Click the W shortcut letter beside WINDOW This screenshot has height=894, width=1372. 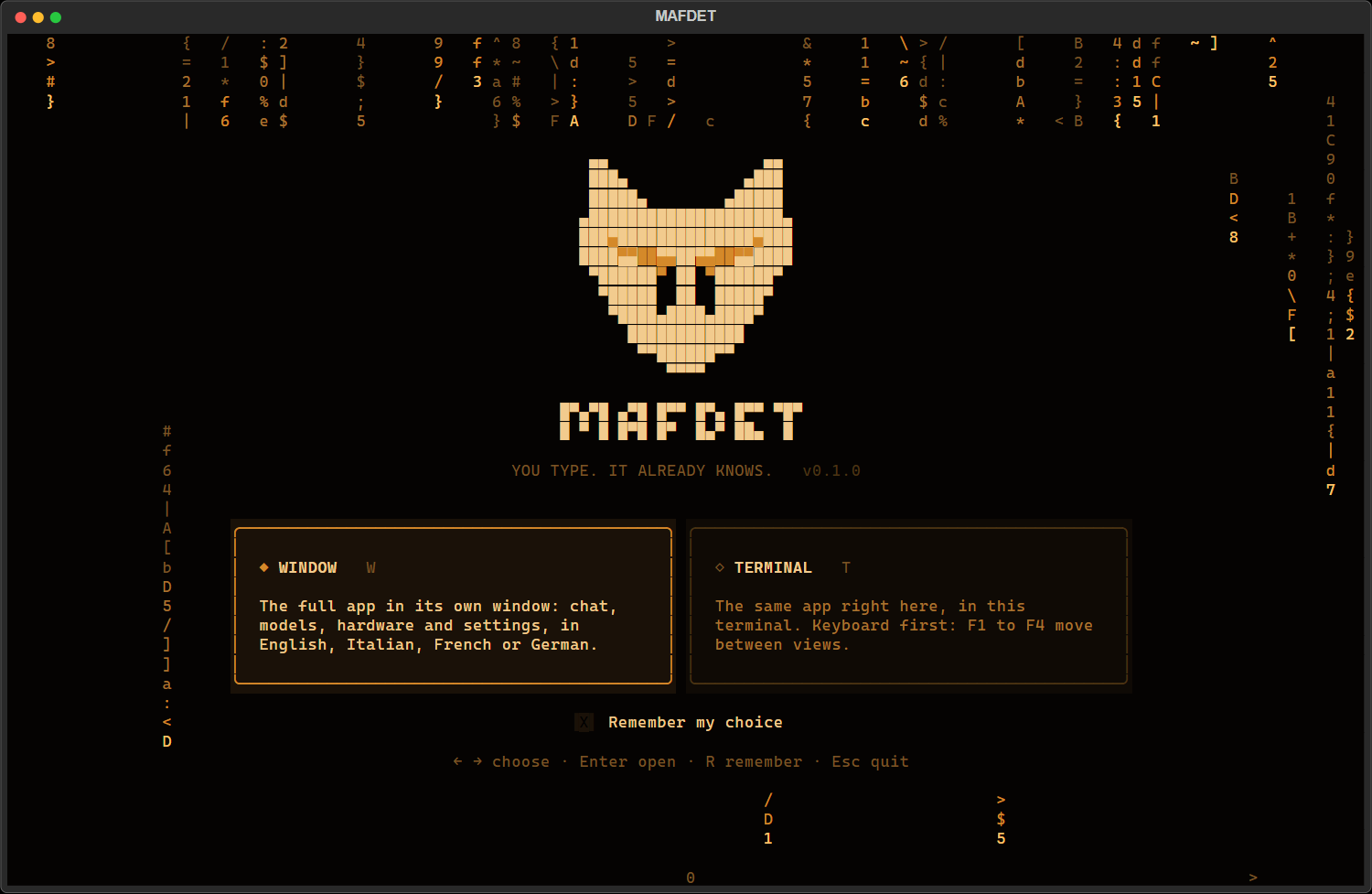(x=370, y=568)
